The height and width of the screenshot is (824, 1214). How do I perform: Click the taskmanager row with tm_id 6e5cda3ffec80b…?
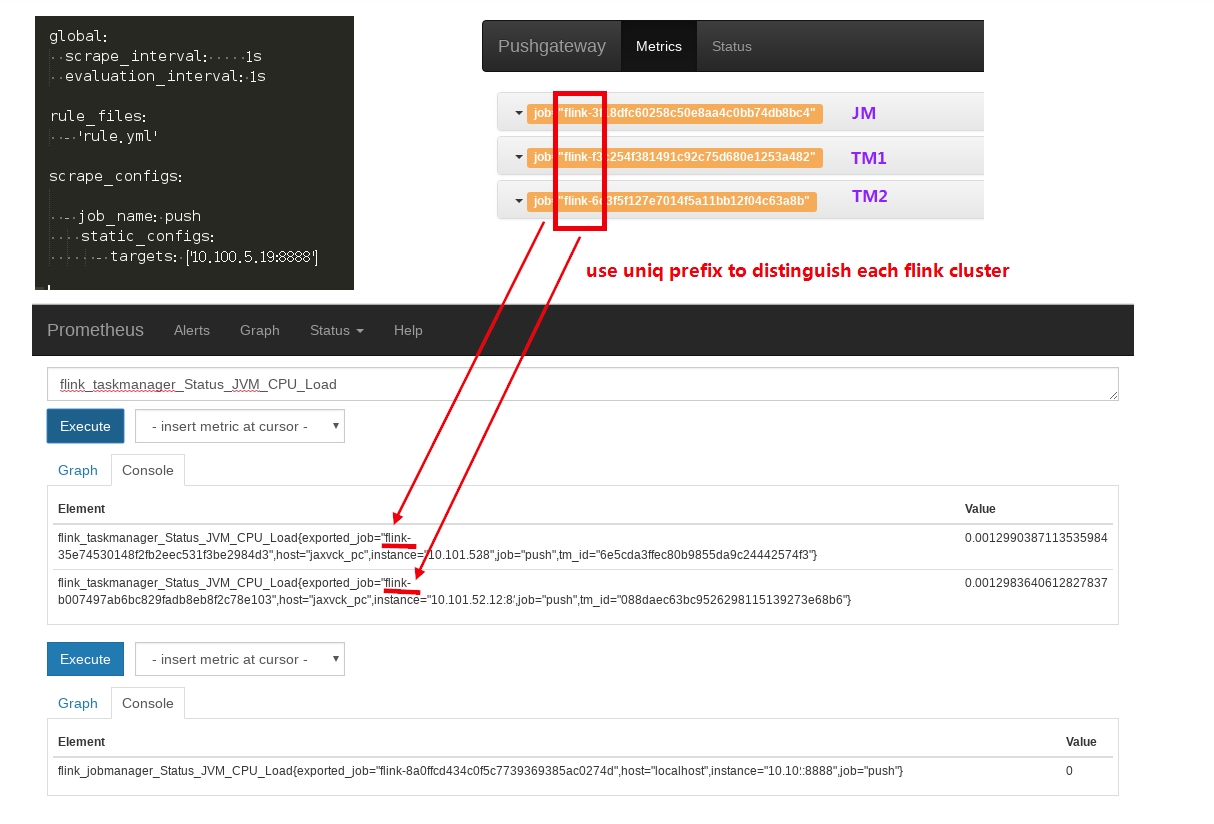582,546
